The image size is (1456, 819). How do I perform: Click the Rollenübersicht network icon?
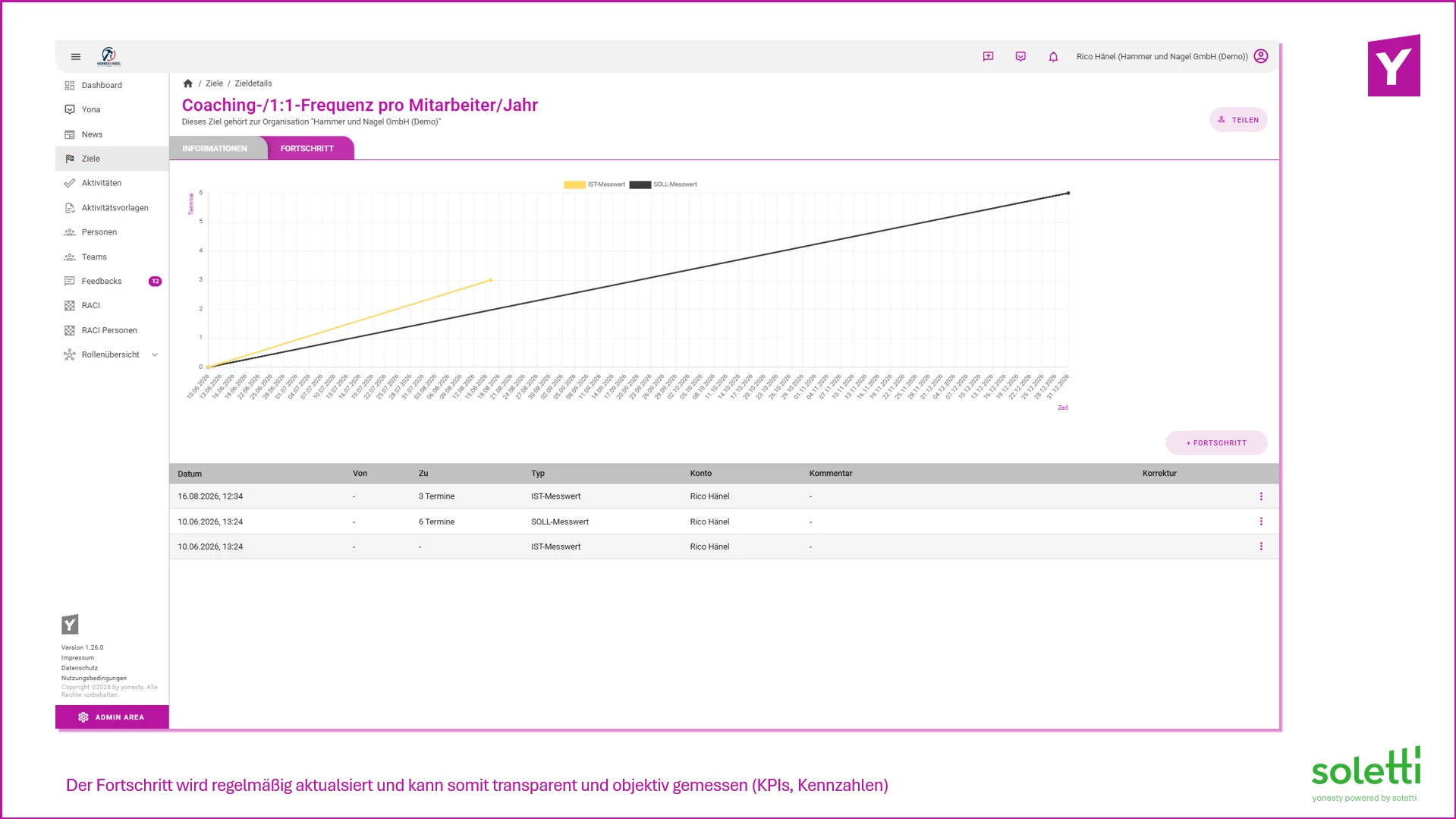click(70, 354)
